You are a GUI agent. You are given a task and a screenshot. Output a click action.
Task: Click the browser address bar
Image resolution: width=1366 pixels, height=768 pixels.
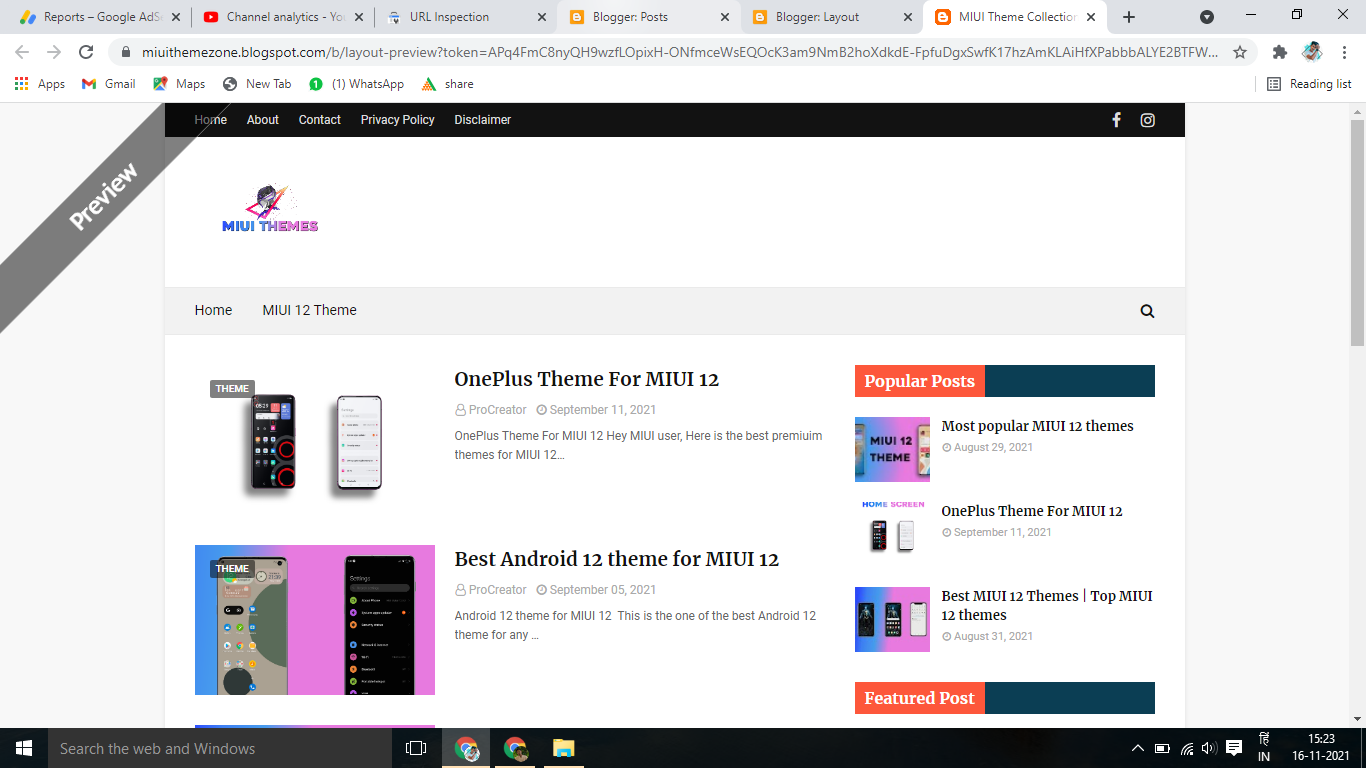coord(680,52)
